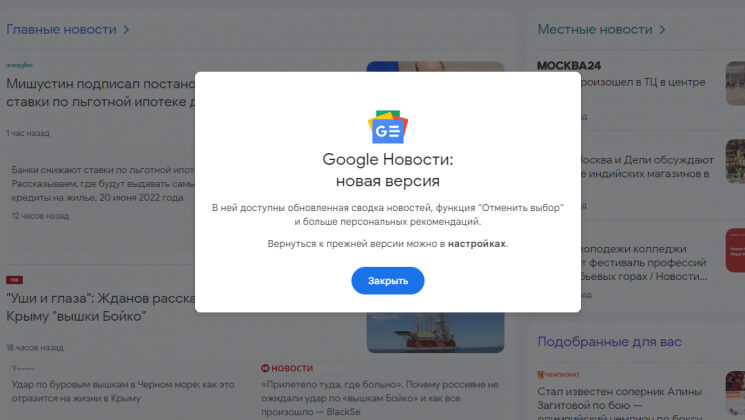Open the настройках link in the dialog
The image size is (745, 420).
click(477, 244)
